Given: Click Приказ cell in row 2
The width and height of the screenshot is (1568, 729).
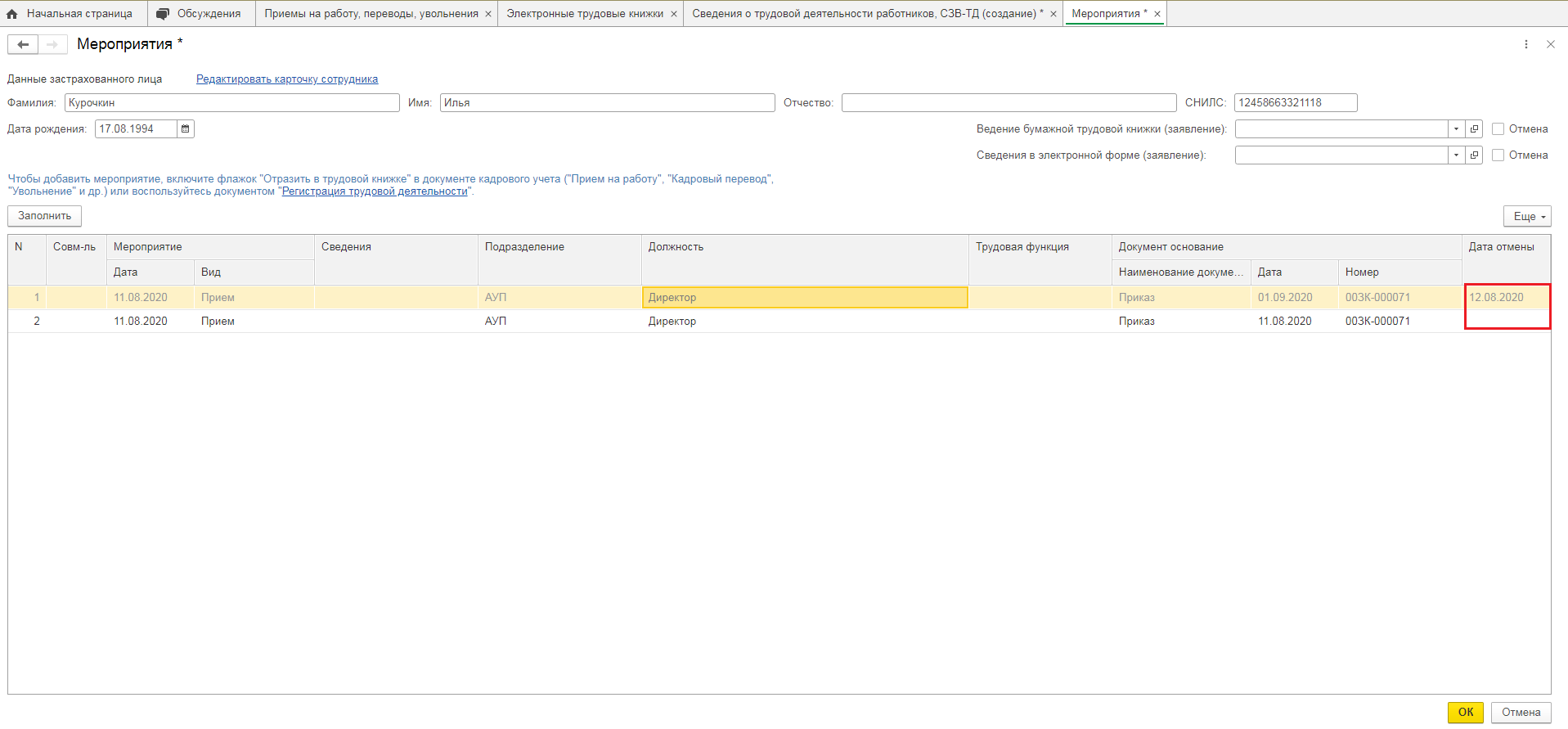Looking at the screenshot, I should coord(1181,321).
